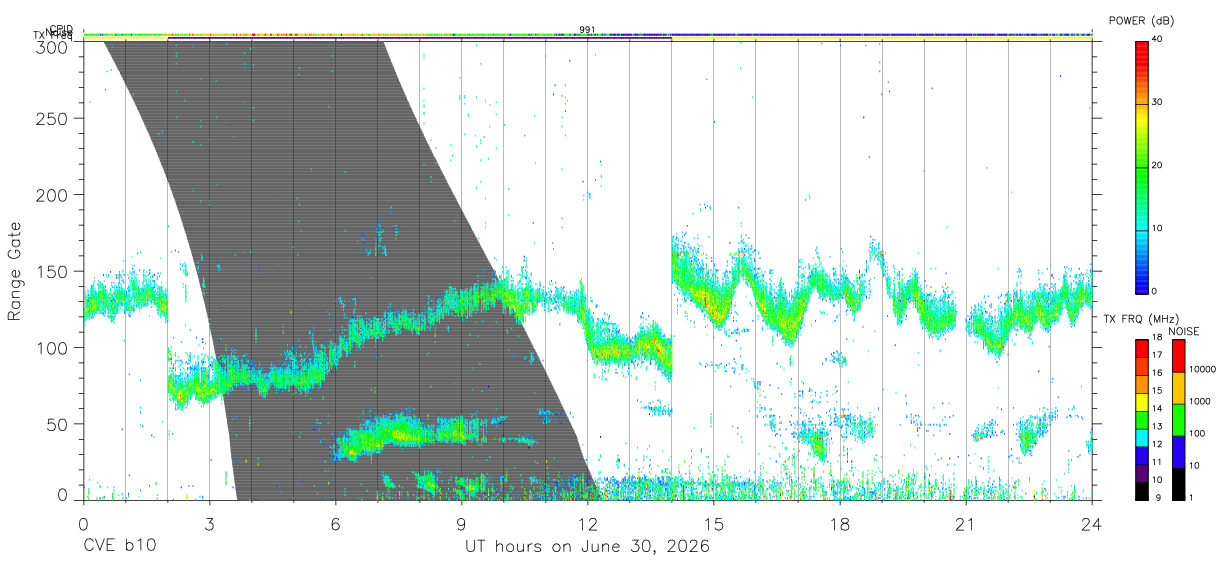
Task: Click the '200' range gate tick label
Action: pos(51,194)
